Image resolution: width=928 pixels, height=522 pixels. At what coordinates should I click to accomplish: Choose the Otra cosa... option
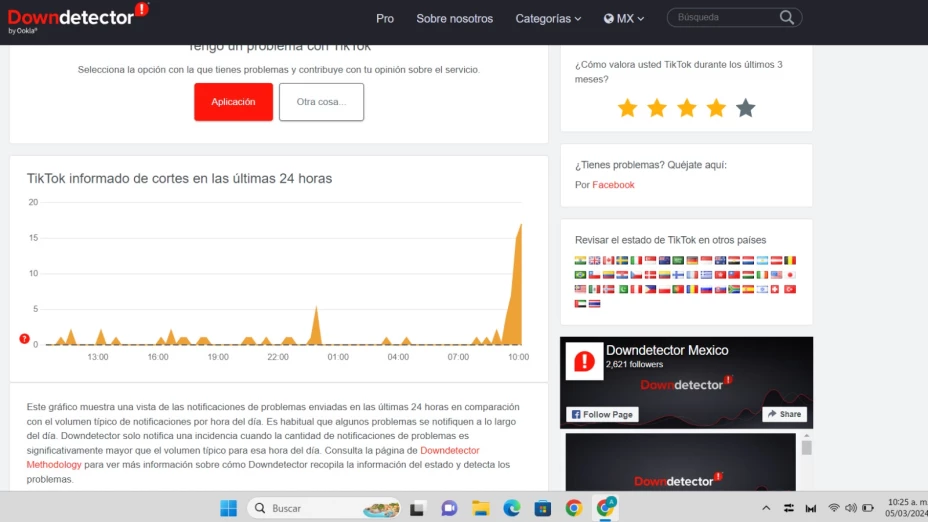click(321, 102)
